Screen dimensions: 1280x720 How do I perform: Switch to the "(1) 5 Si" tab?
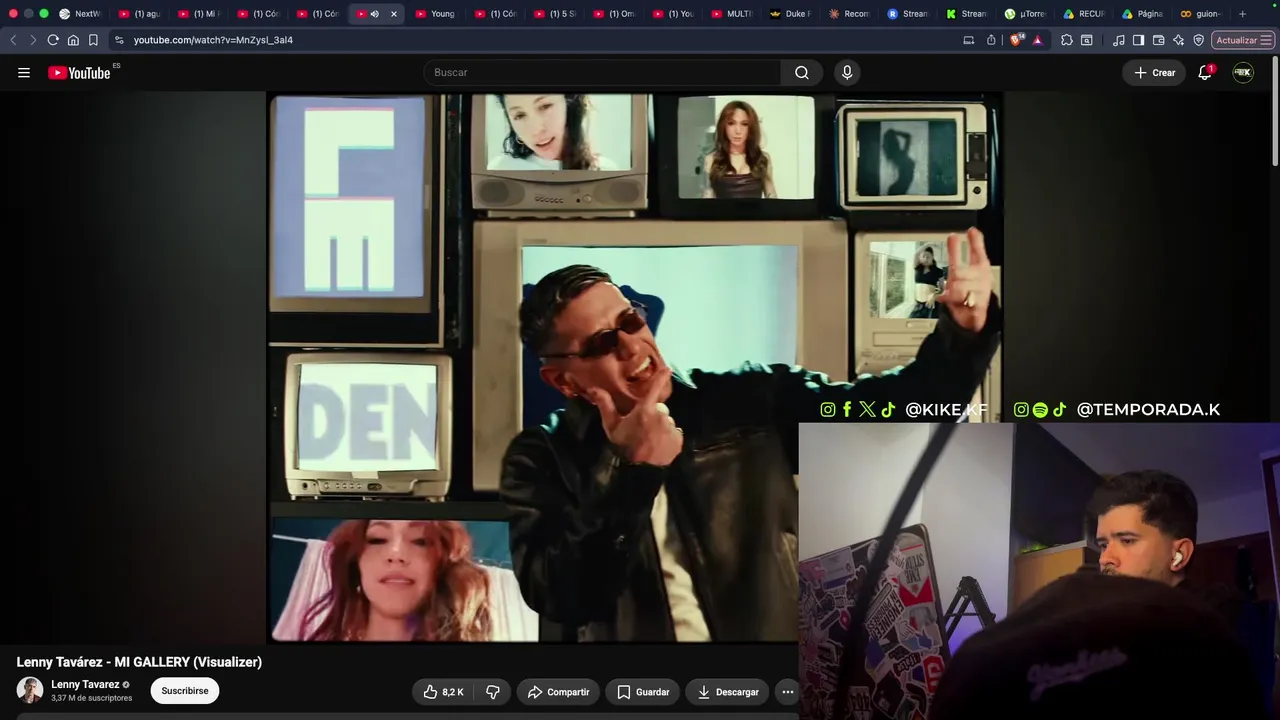click(x=555, y=14)
